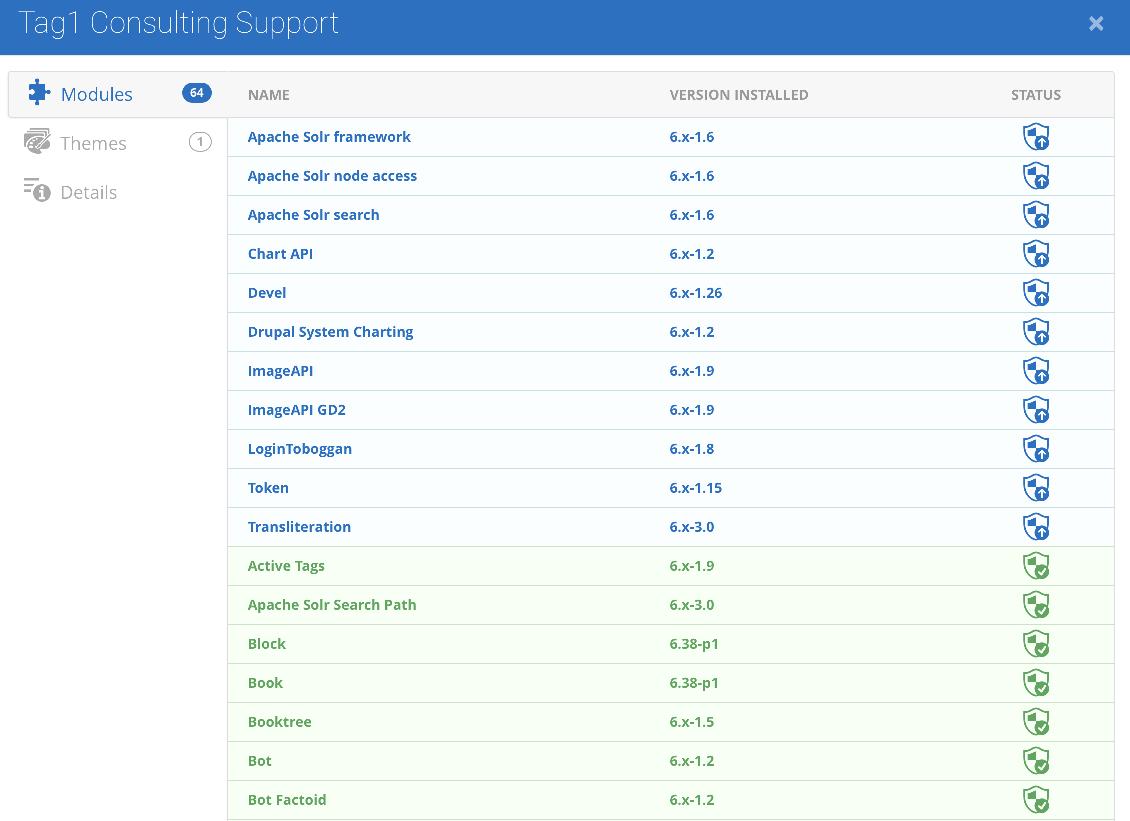Click update shield icon for Drupal System Charting
1130x821 pixels.
tap(1036, 332)
